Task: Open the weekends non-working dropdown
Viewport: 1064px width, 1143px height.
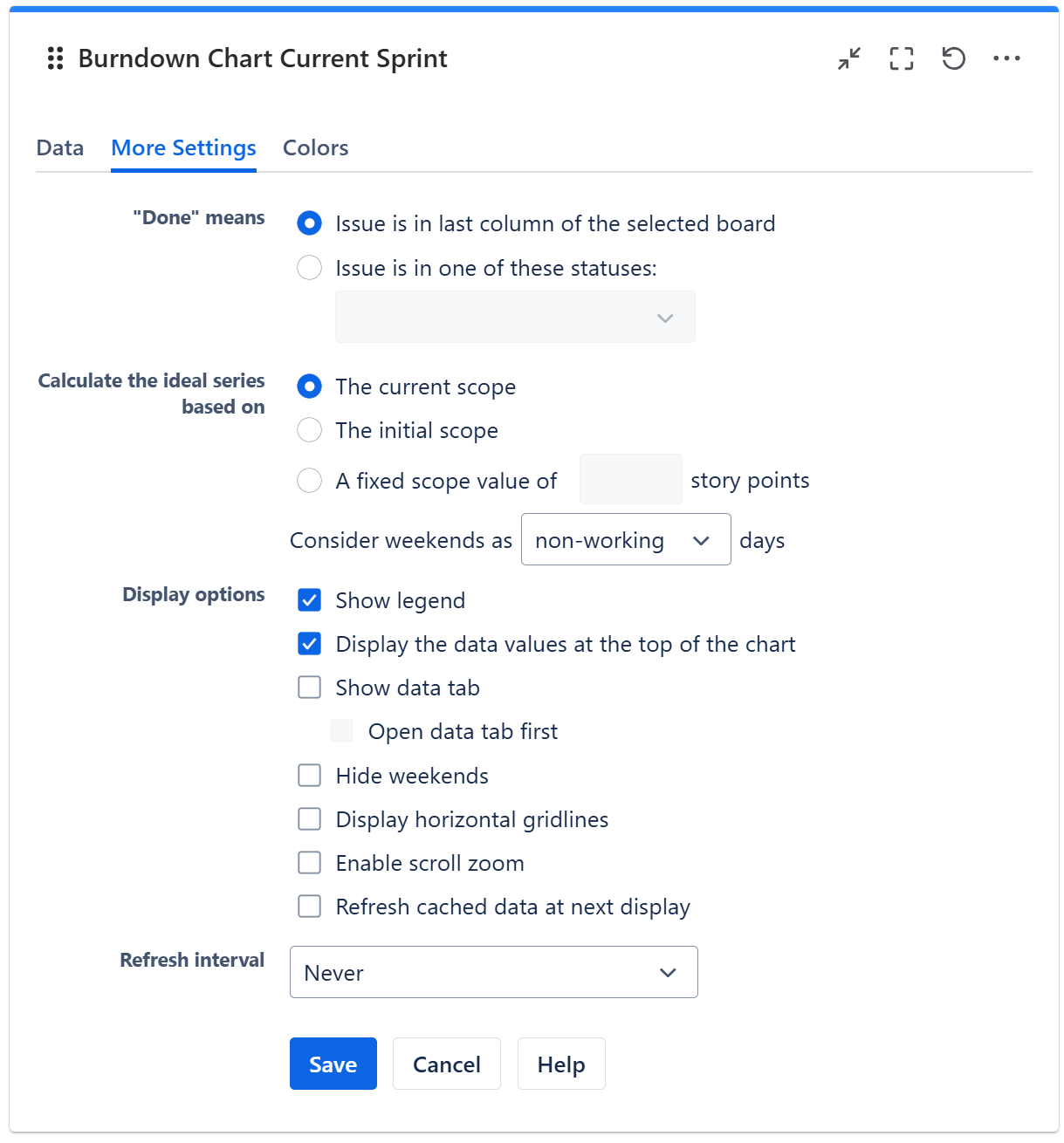Action: [625, 540]
